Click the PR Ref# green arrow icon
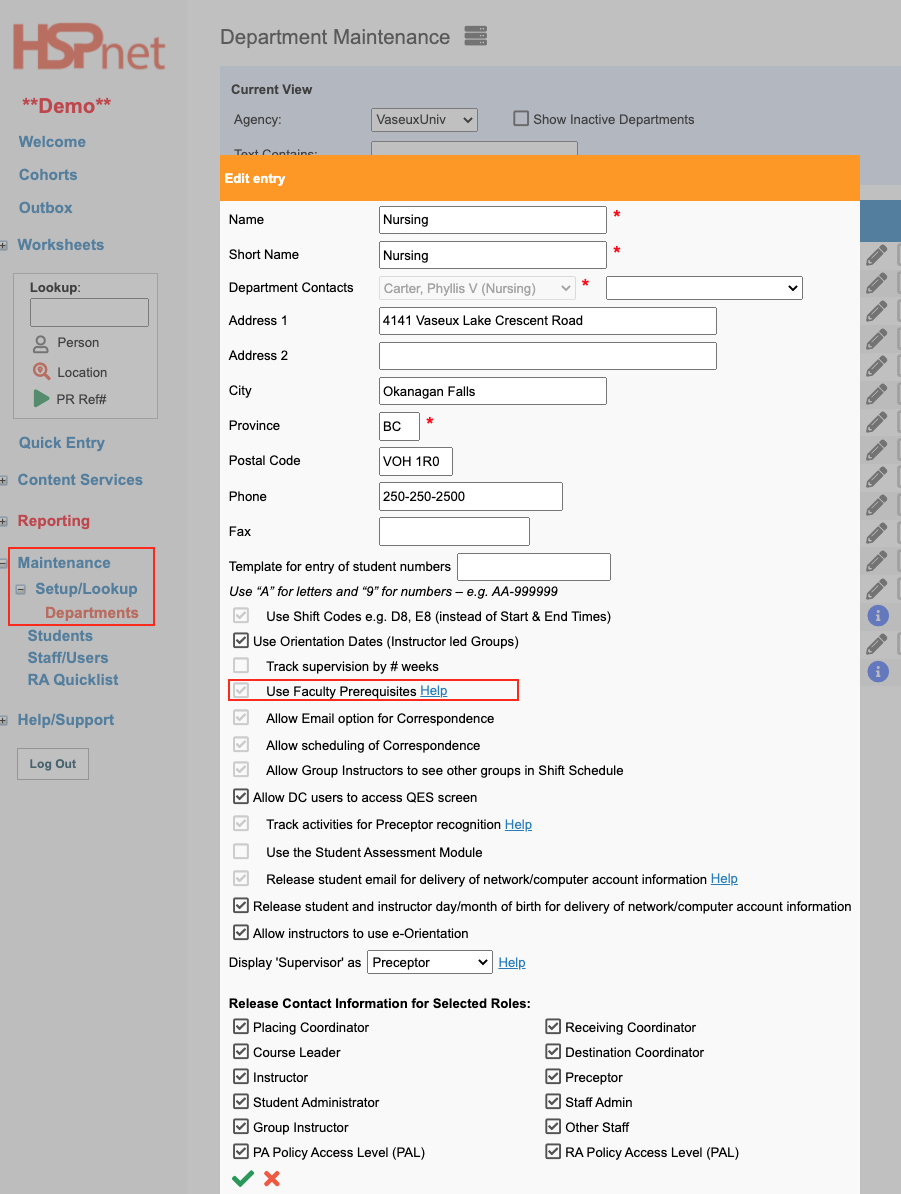The image size is (901, 1194). click(x=41, y=398)
